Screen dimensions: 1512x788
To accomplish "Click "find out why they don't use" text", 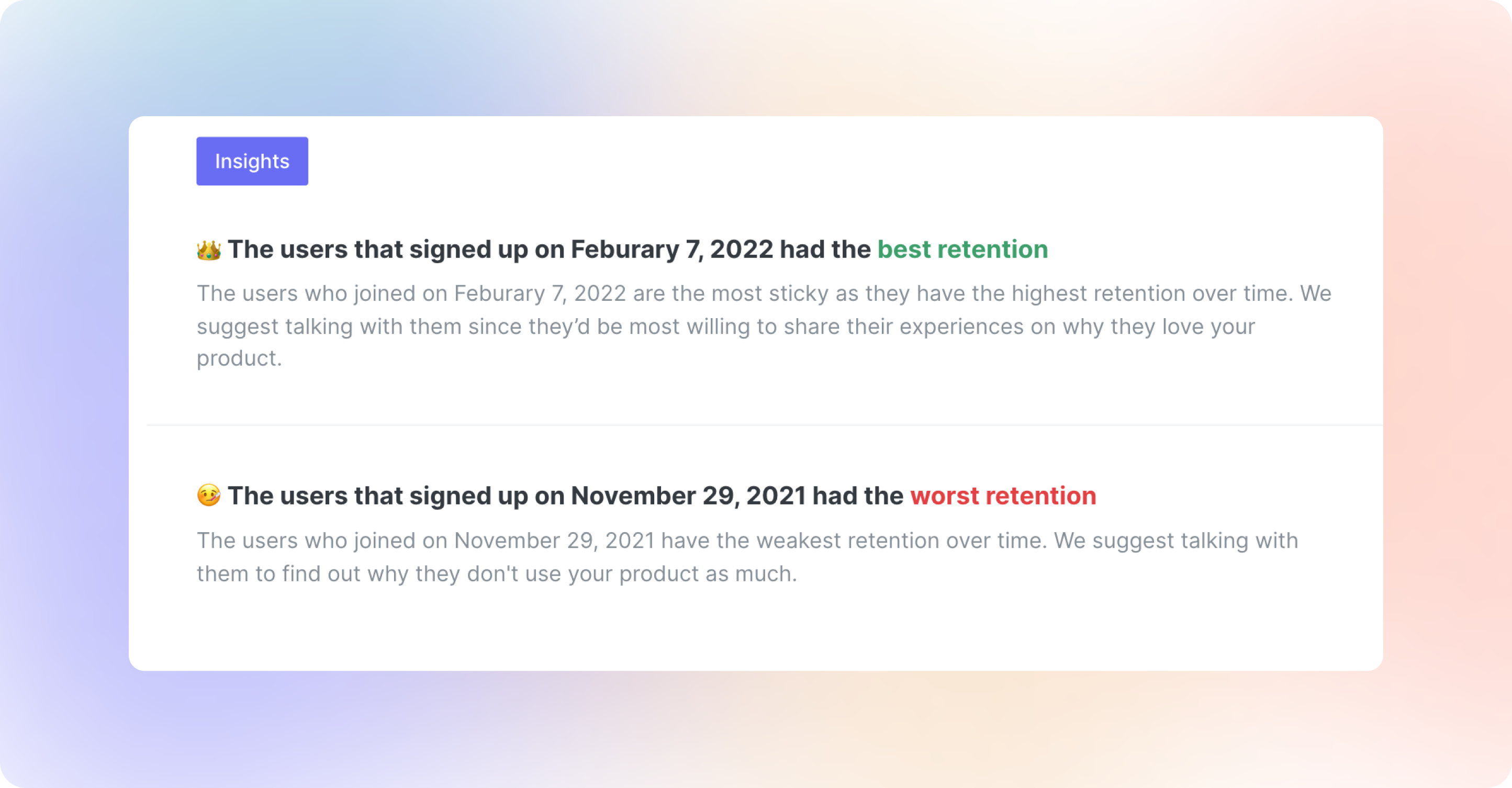I will click(x=400, y=573).
